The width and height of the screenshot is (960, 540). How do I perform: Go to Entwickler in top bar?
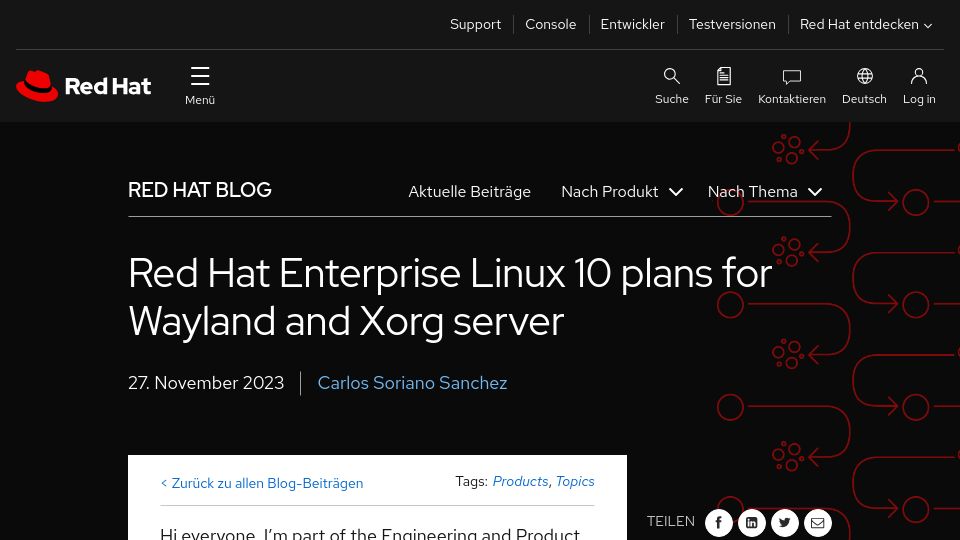click(632, 24)
